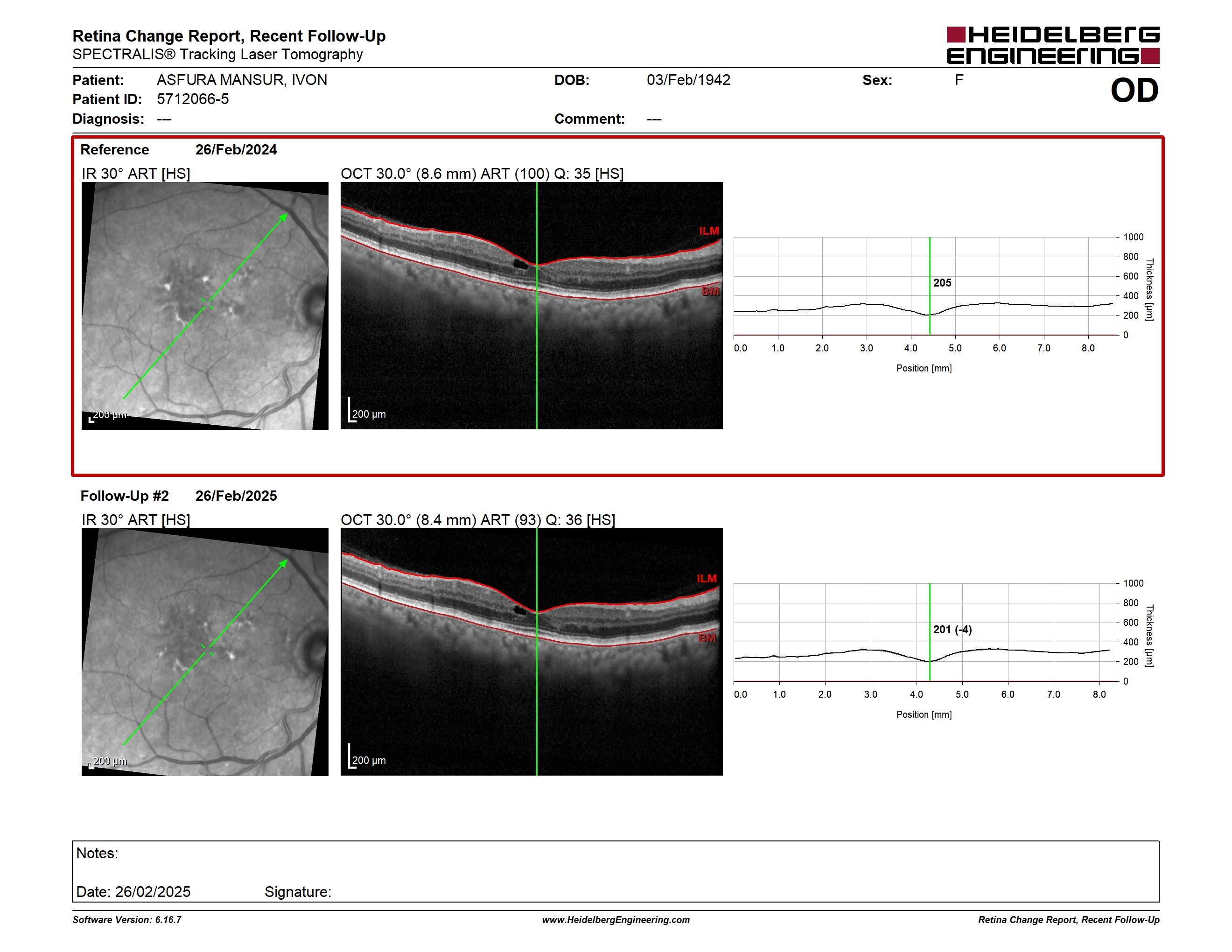Open the Reference IR fundus image
The image size is (1232, 952).
(205, 306)
